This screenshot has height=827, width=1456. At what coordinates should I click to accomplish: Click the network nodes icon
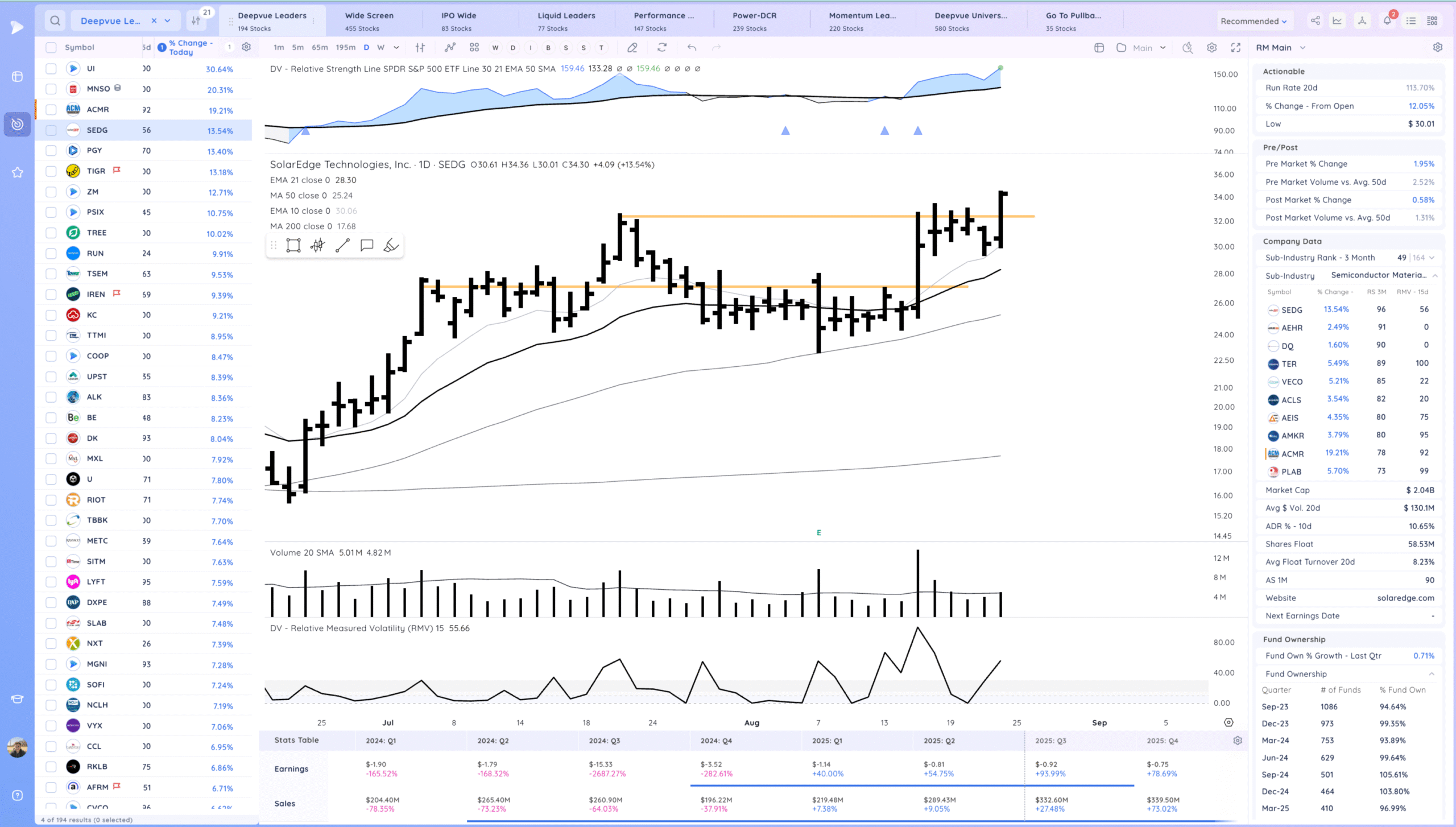pyautogui.click(x=1362, y=21)
